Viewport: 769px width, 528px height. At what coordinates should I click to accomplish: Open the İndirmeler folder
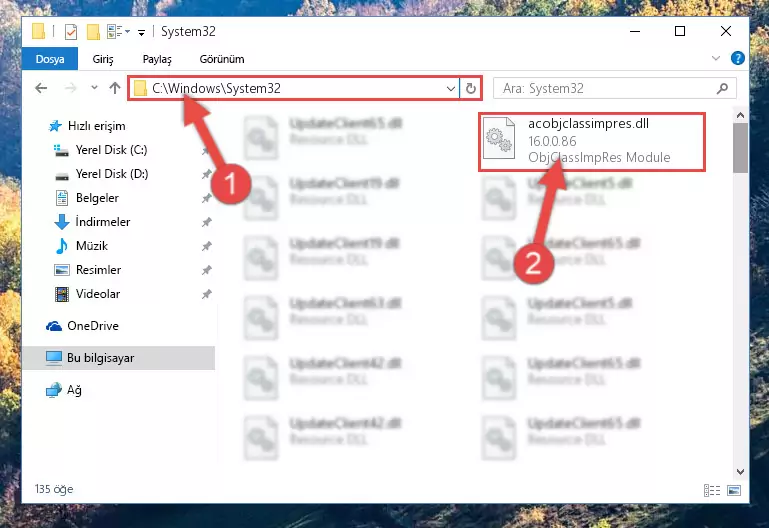coord(103,222)
